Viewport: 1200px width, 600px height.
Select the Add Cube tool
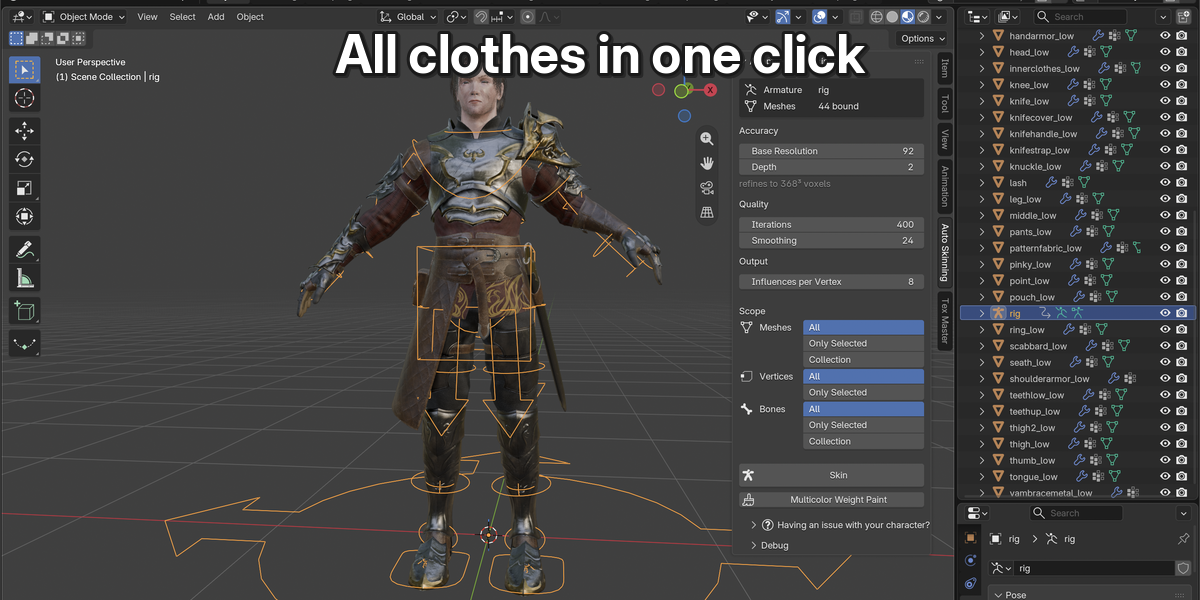point(25,311)
